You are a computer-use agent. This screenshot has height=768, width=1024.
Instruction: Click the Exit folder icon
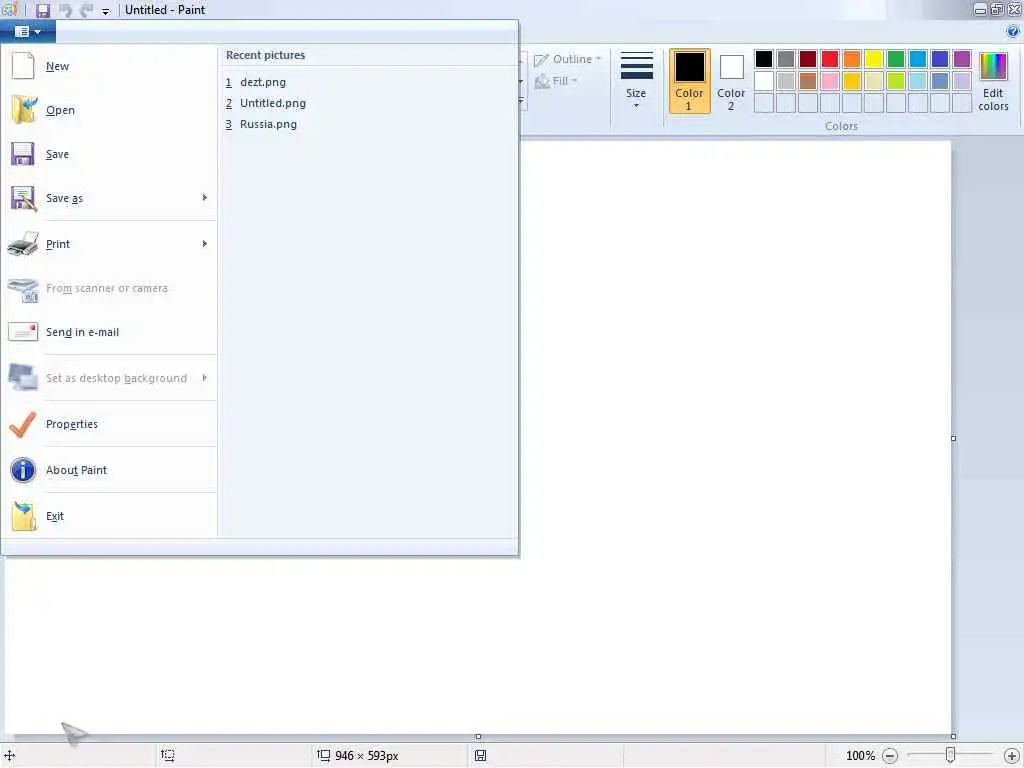[x=24, y=516]
